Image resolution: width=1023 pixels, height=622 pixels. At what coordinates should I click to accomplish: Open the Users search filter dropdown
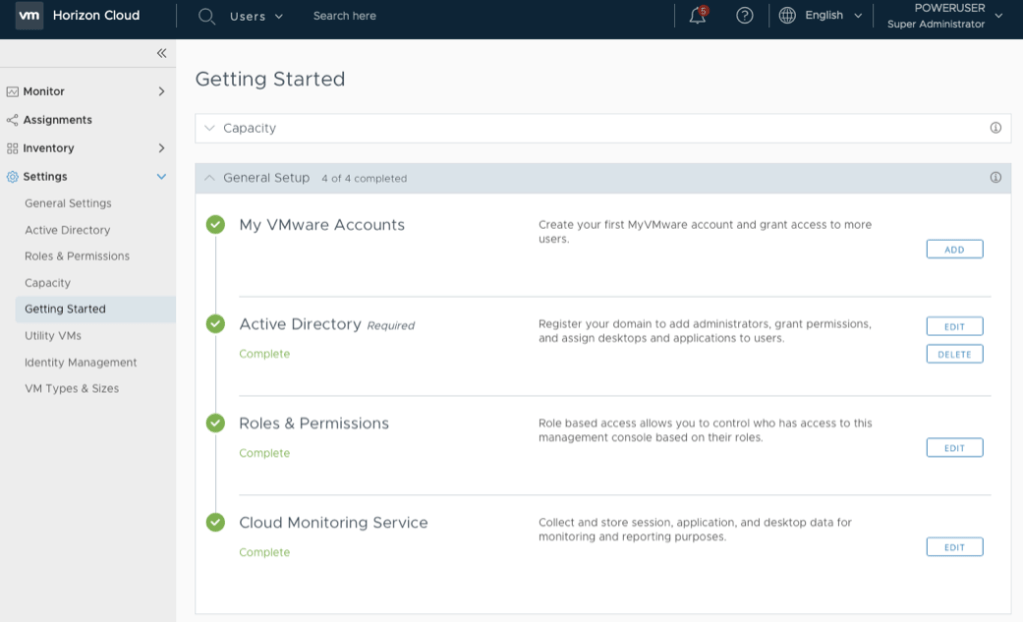click(256, 16)
